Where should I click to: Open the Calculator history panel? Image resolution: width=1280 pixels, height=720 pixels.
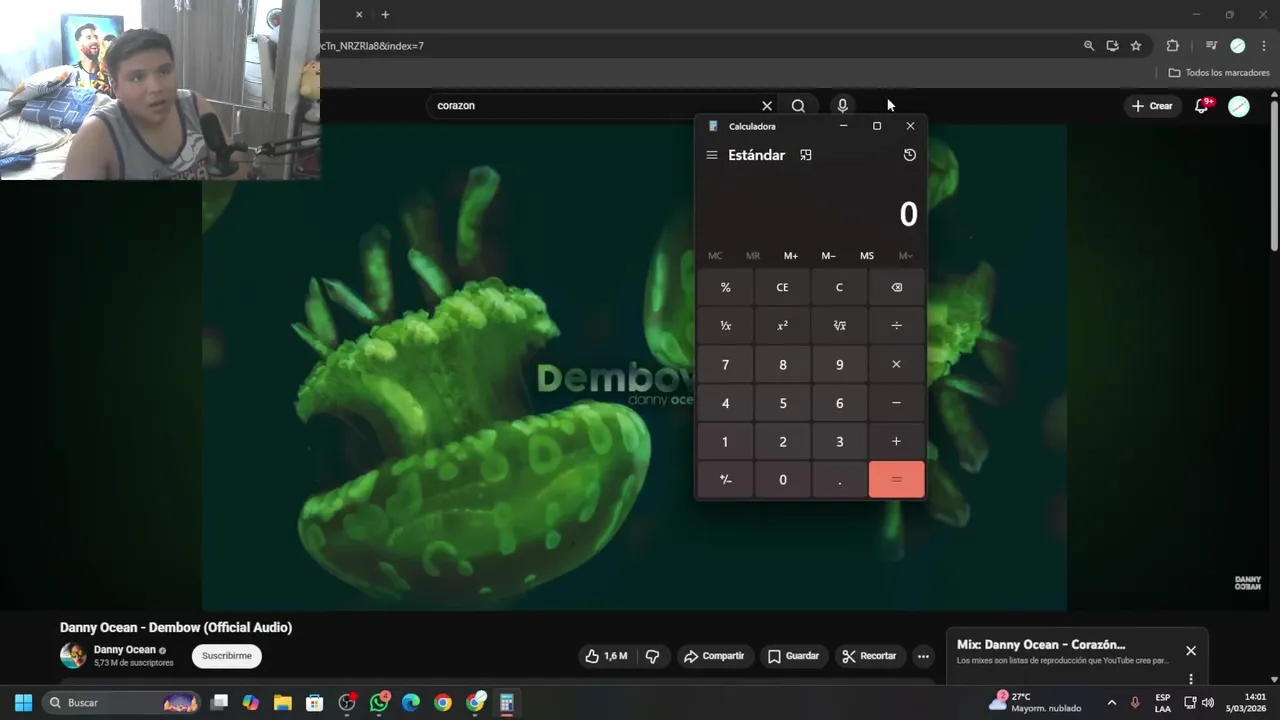[x=909, y=155]
